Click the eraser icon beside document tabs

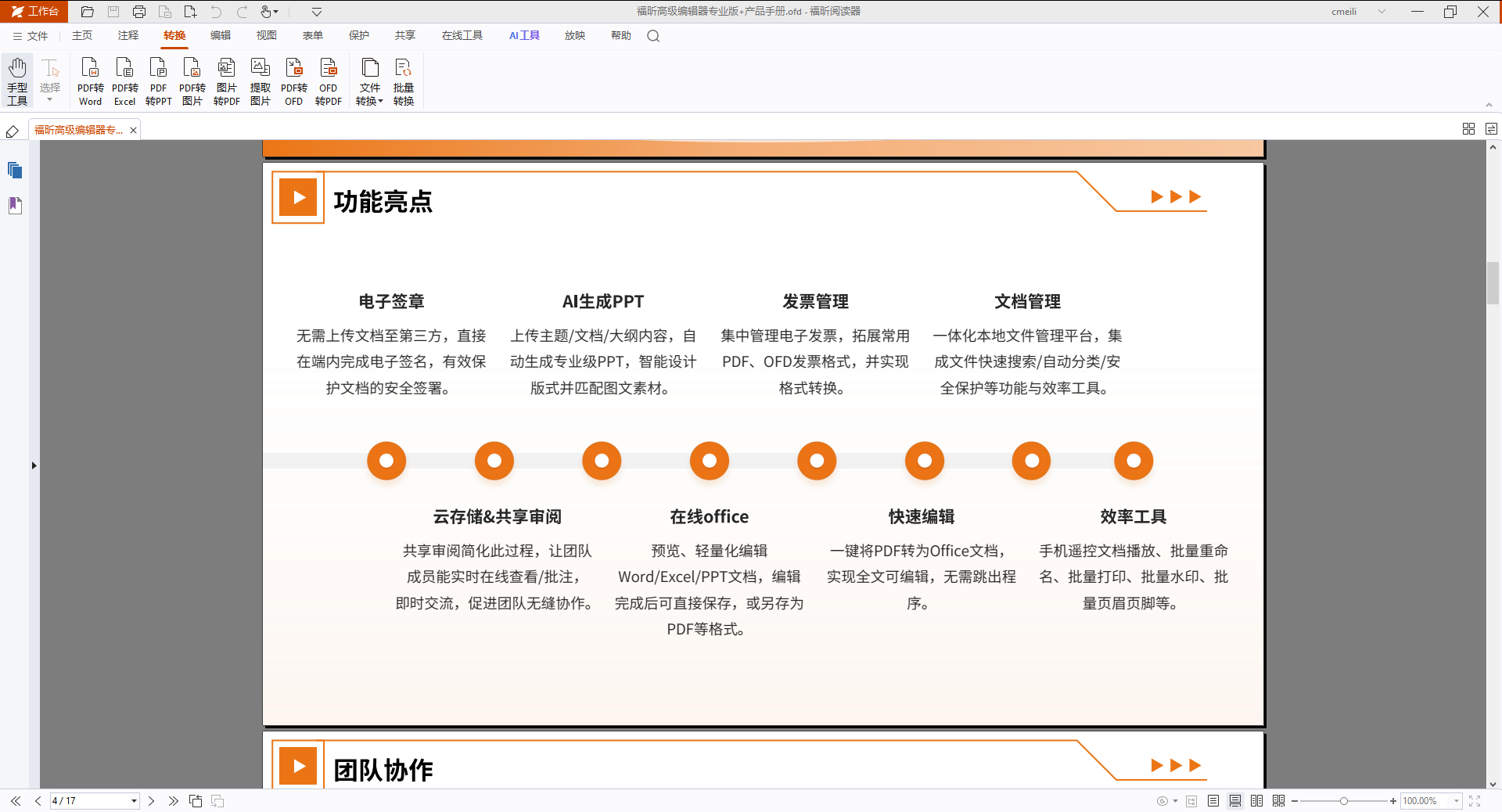coord(13,131)
